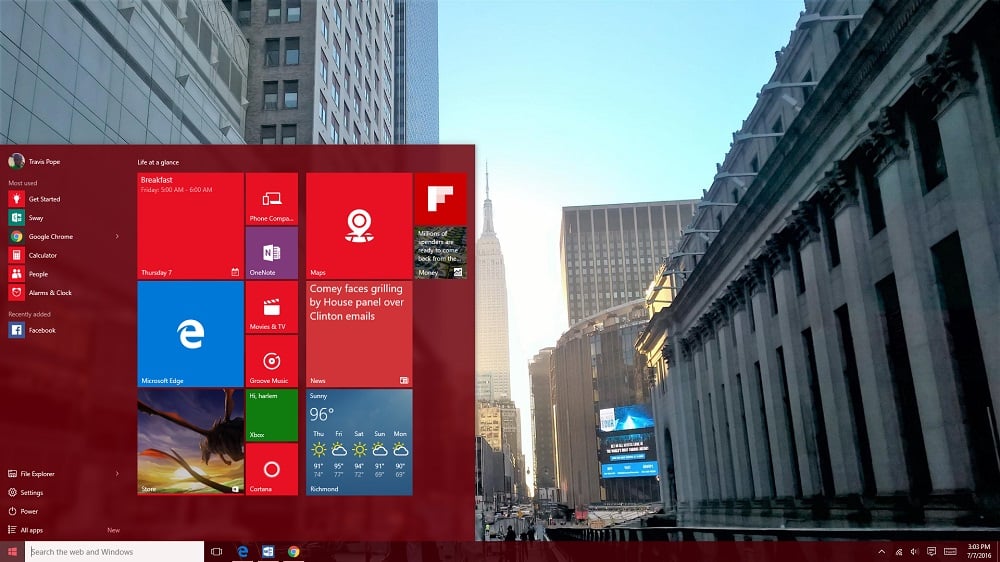This screenshot has height=562, width=1000.
Task: Open the Maps tile
Action: (x=359, y=226)
